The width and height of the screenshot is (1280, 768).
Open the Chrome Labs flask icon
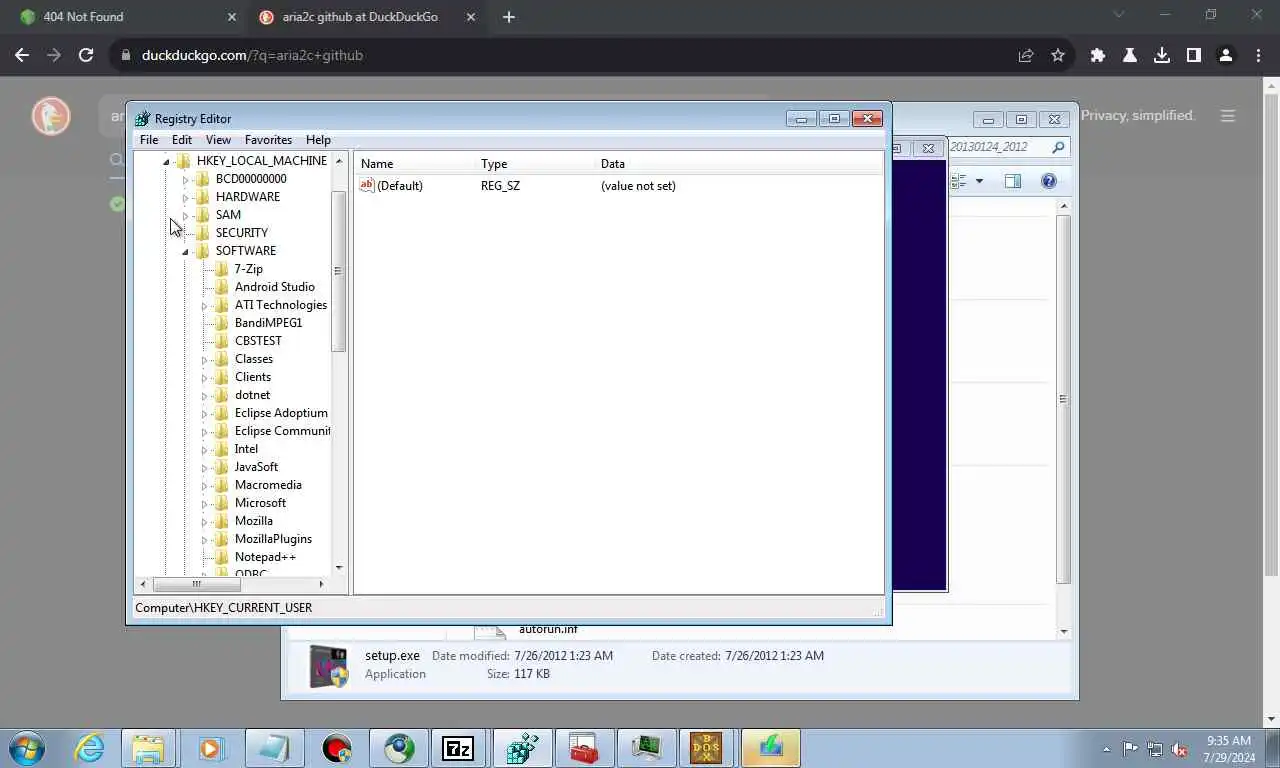tap(1130, 56)
